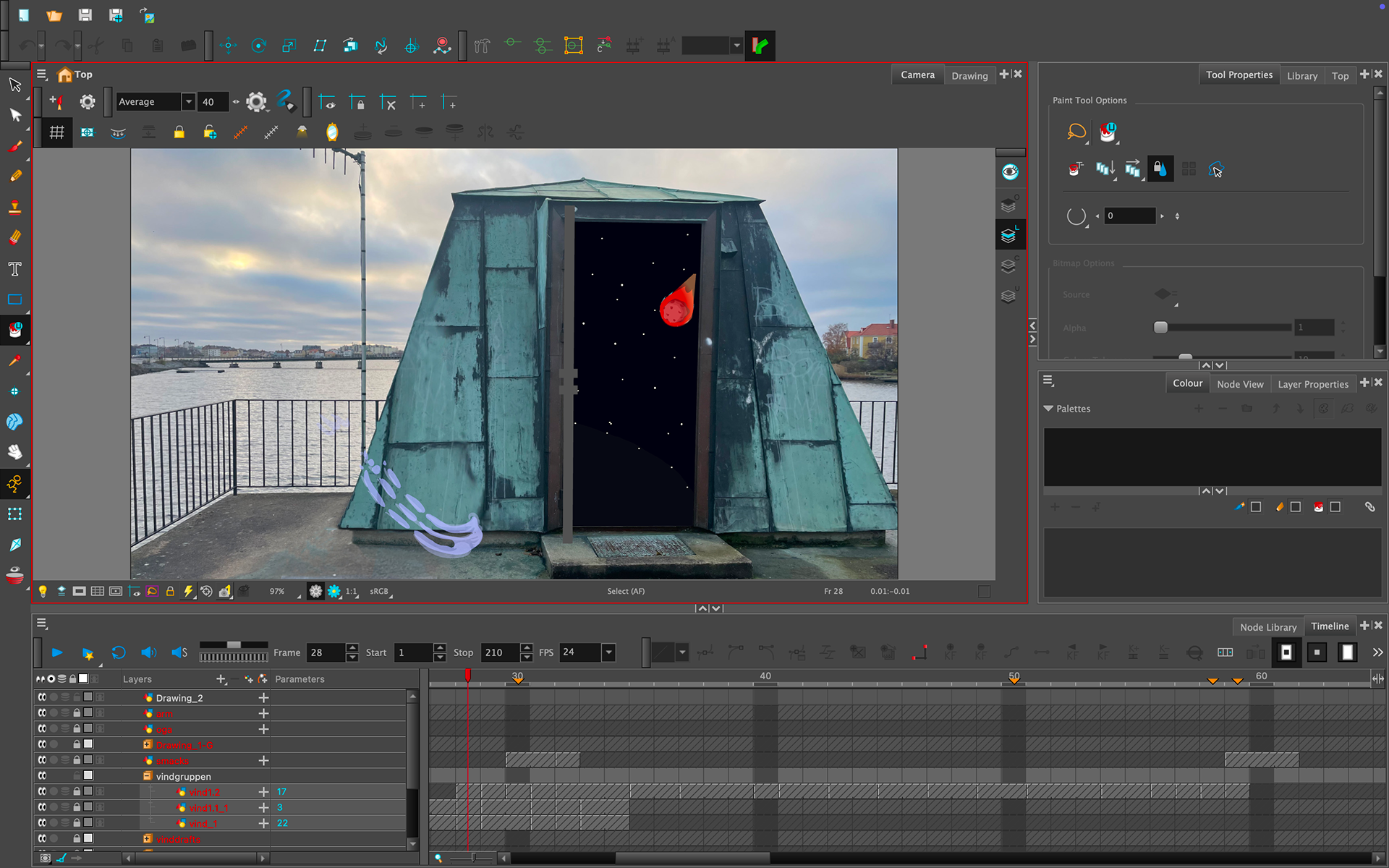Open the Library tab in the top-right panel
This screenshot has height=868, width=1389.
(1301, 75)
